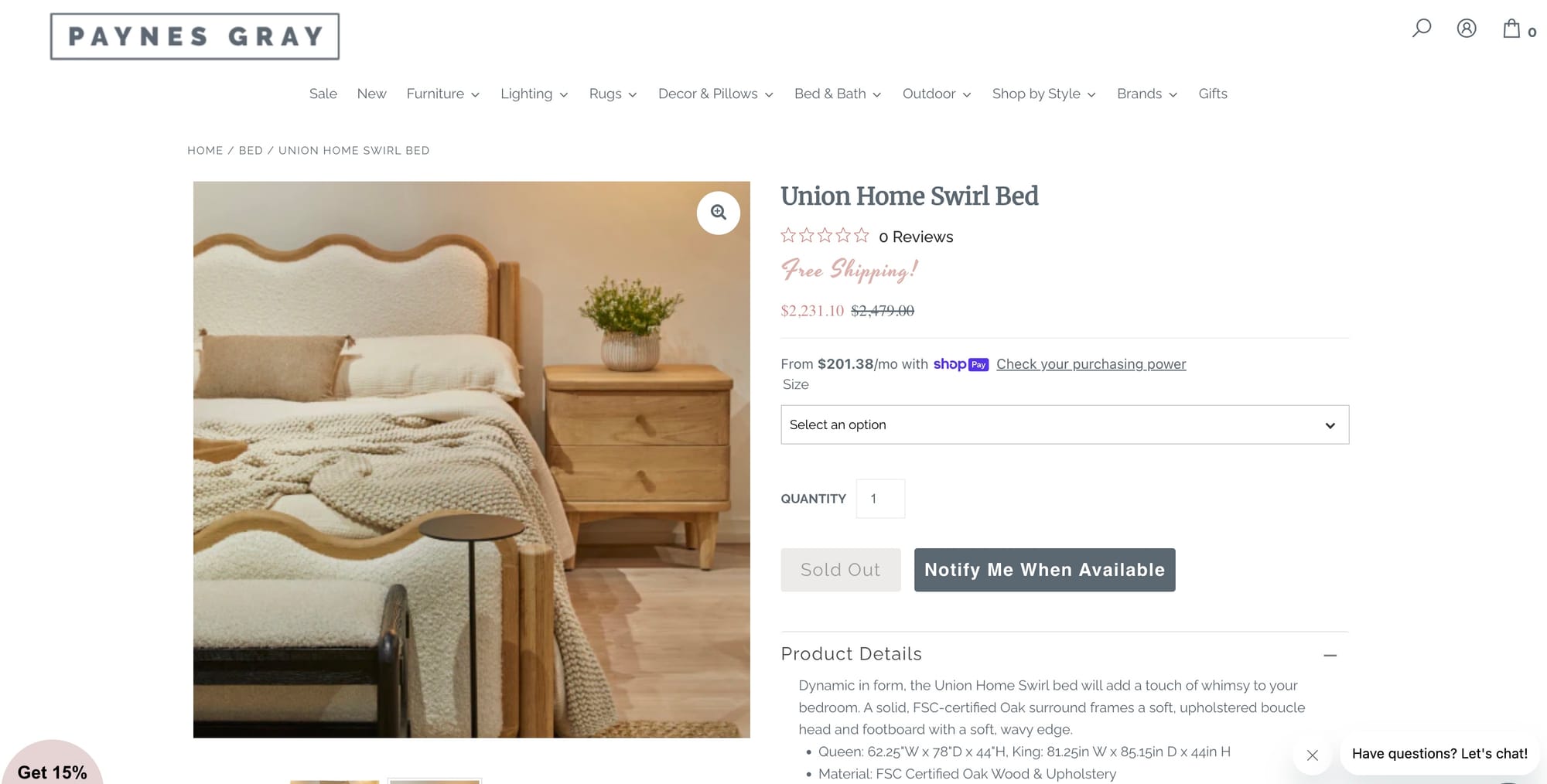
Task: Collapse the Product Details section
Action: (1330, 655)
